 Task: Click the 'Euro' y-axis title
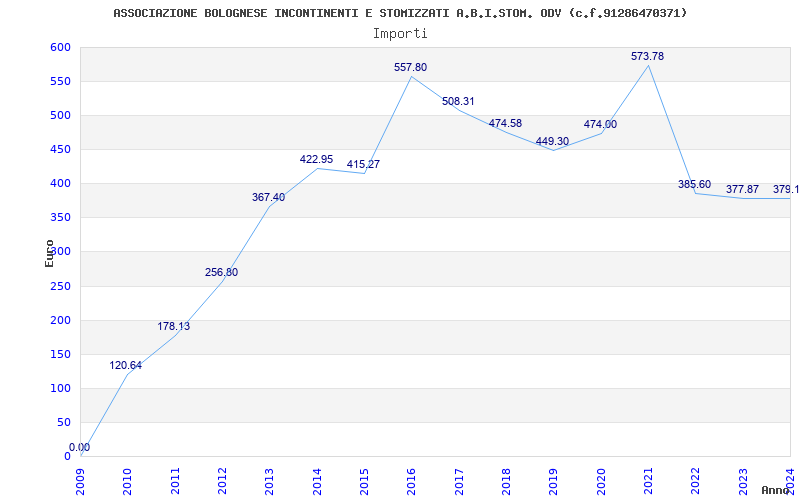[49, 254]
